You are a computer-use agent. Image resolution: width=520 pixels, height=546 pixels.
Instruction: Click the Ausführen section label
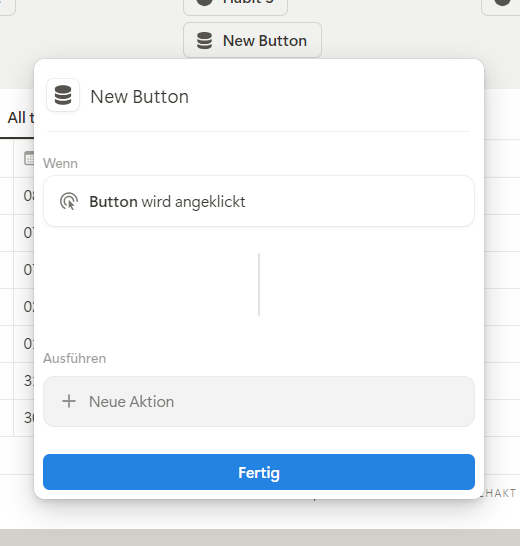75,358
